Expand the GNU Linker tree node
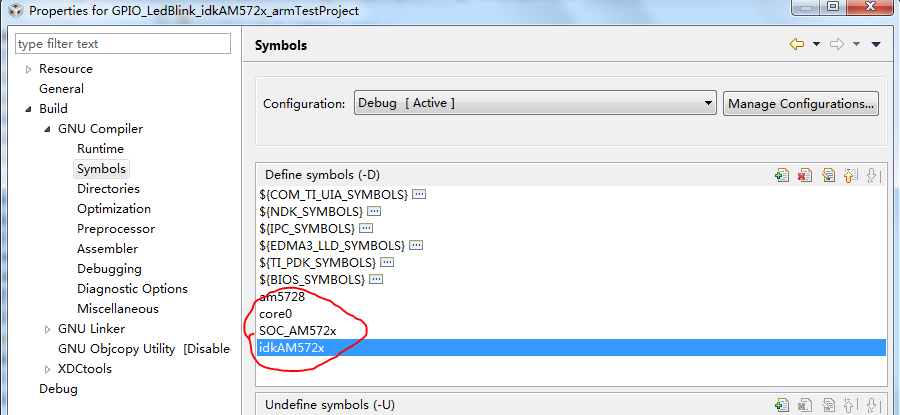The height and width of the screenshot is (415, 900). [47, 329]
